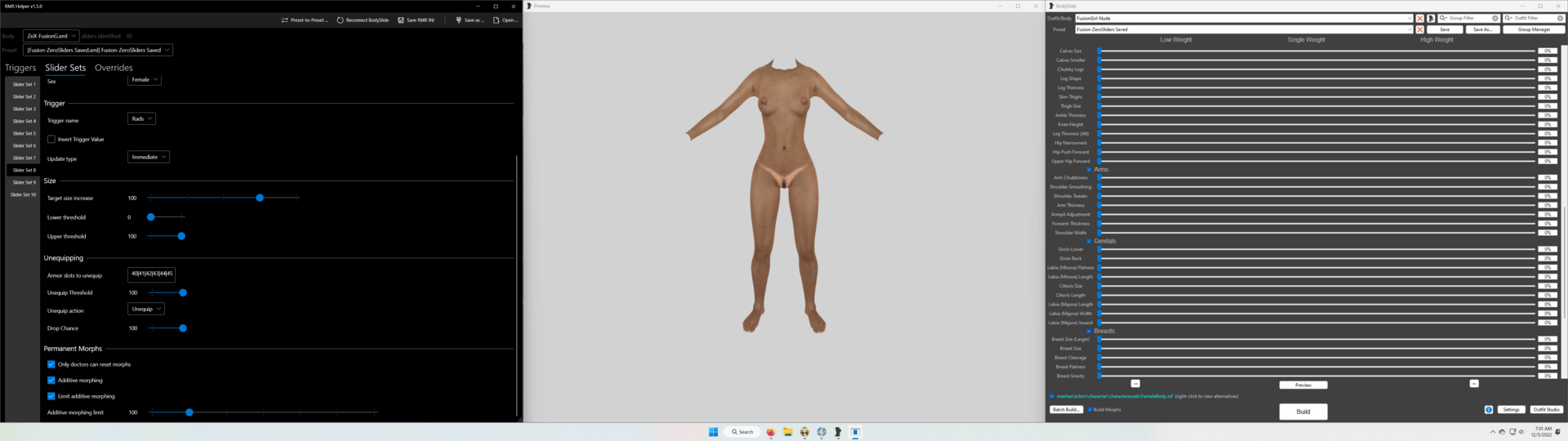1568x441 pixels.
Task: Delete Outfit/Body entry with red X icon
Action: click(x=1420, y=18)
